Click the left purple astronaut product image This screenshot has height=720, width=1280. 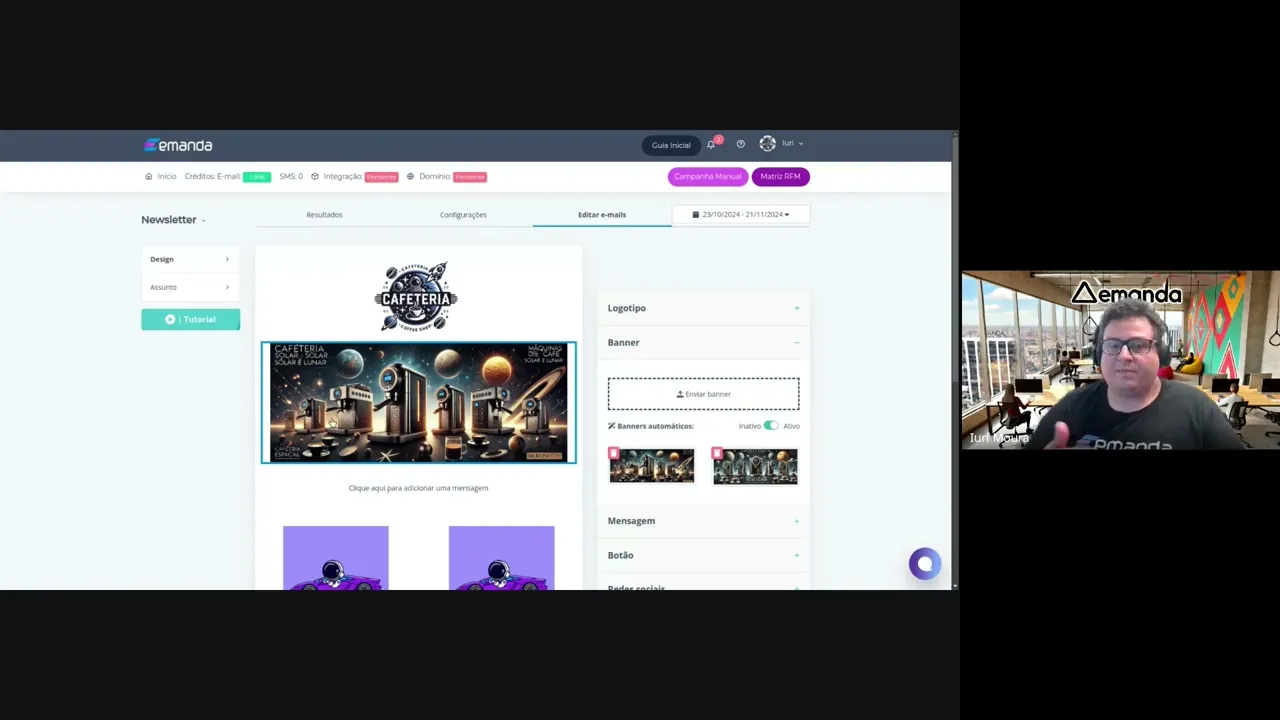click(335, 558)
